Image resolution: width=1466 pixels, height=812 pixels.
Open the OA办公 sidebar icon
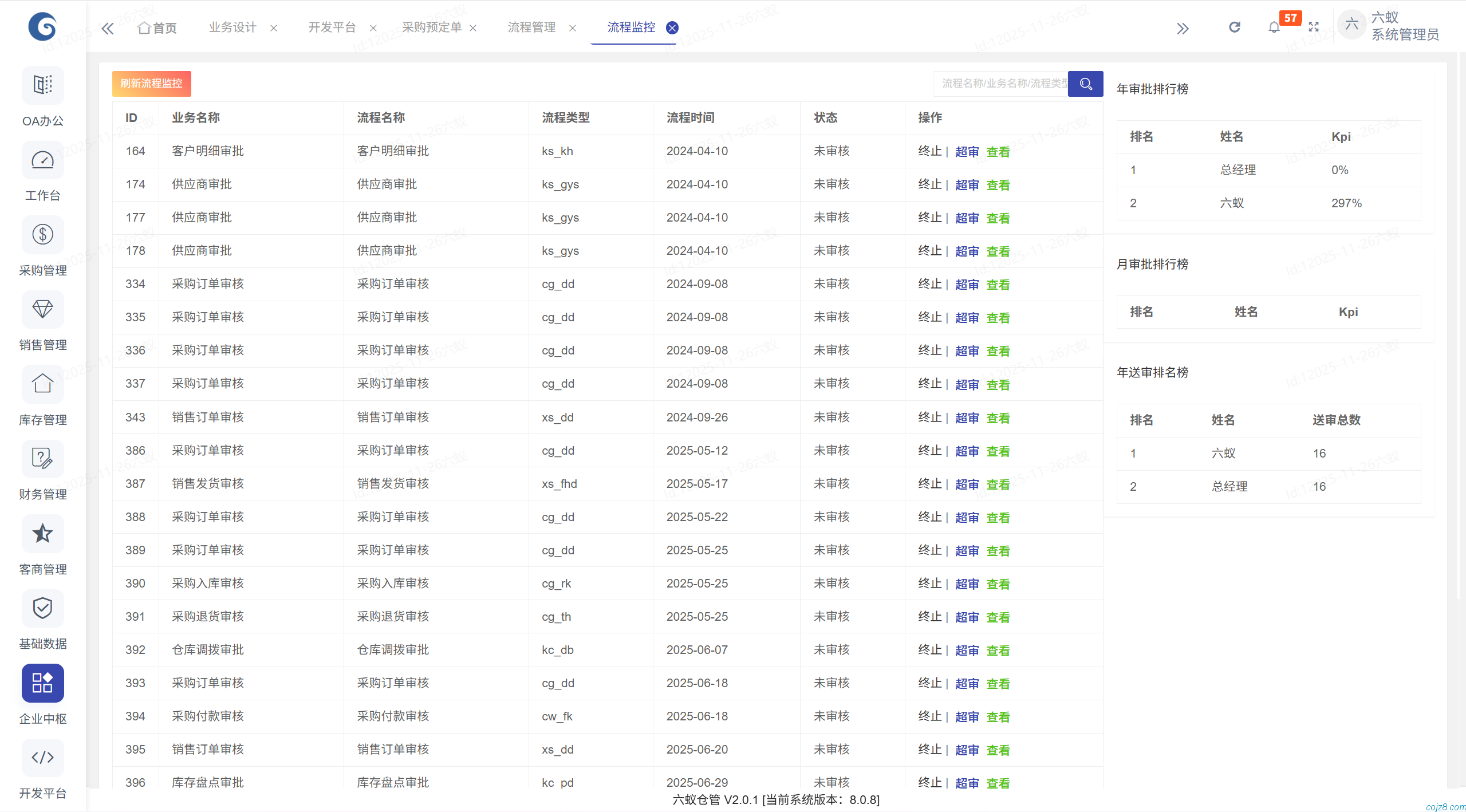(42, 85)
